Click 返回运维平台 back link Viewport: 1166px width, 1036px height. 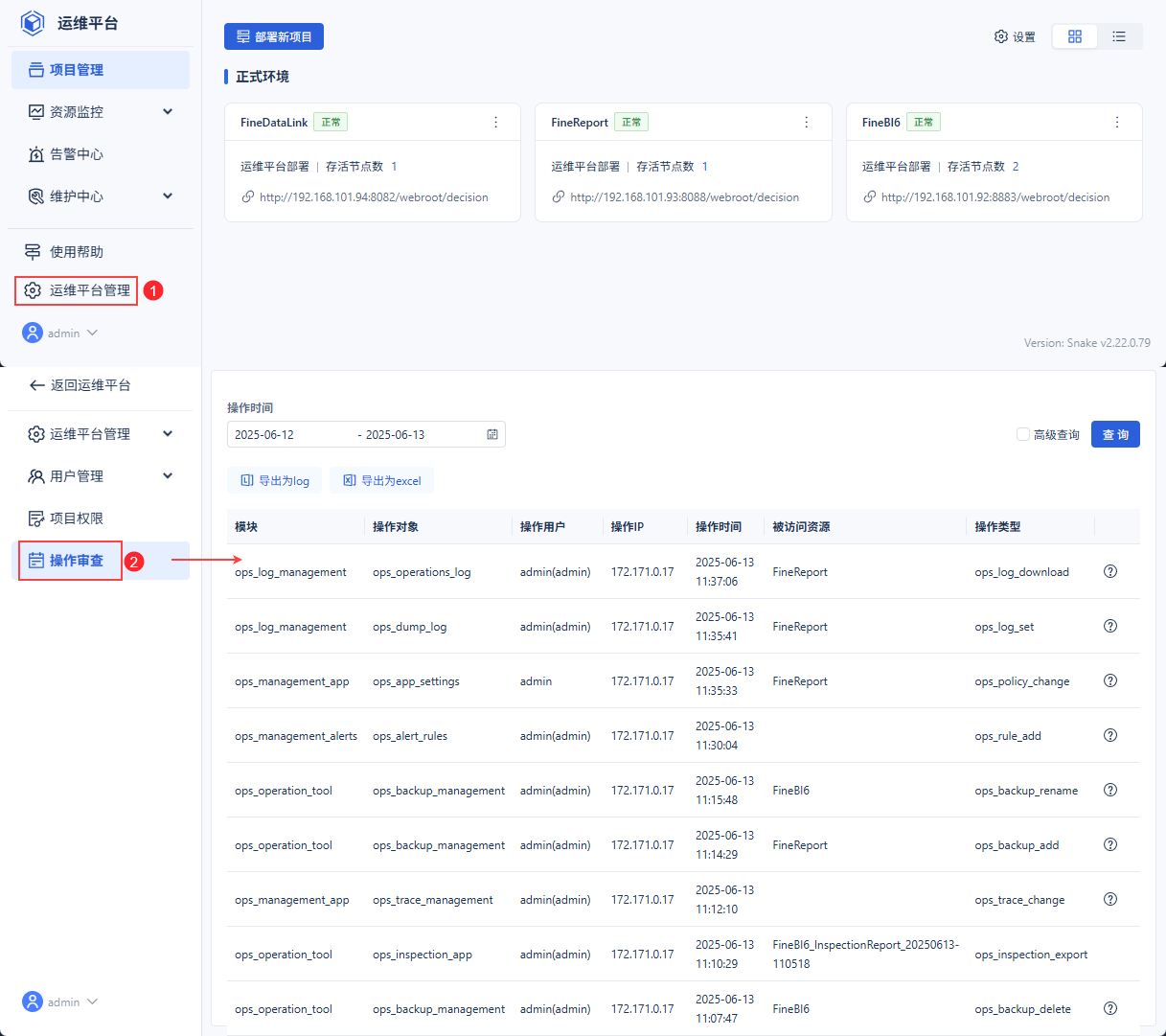[80, 385]
